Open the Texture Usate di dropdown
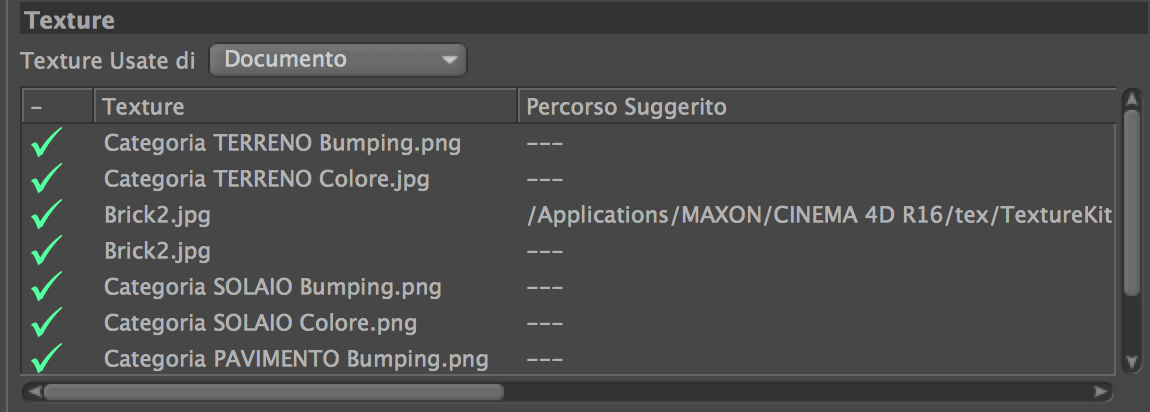Viewport: 1150px width, 412px height. pos(338,60)
